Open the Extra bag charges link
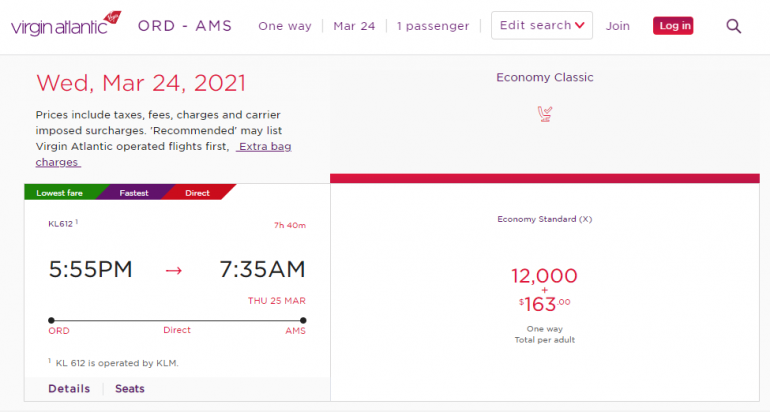This screenshot has width=770, height=412. 265,146
